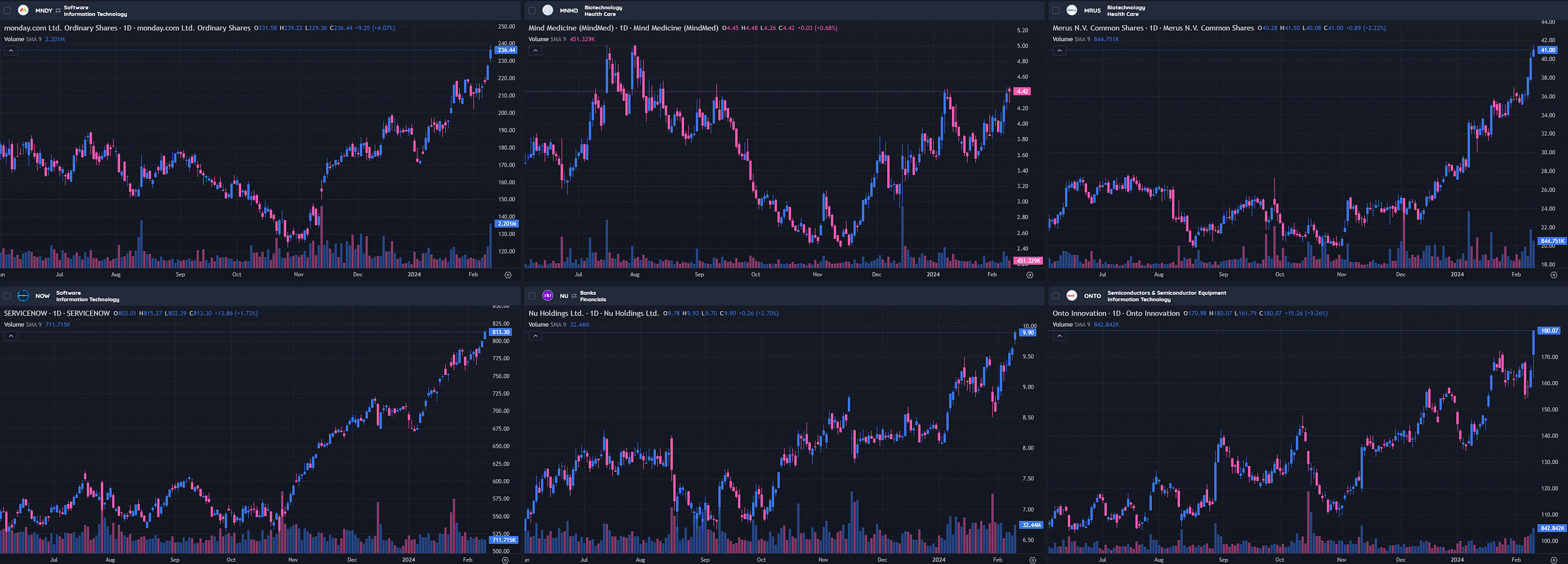Click the ONTO ticker symbol
This screenshot has height=564, width=1568.
point(1092,296)
